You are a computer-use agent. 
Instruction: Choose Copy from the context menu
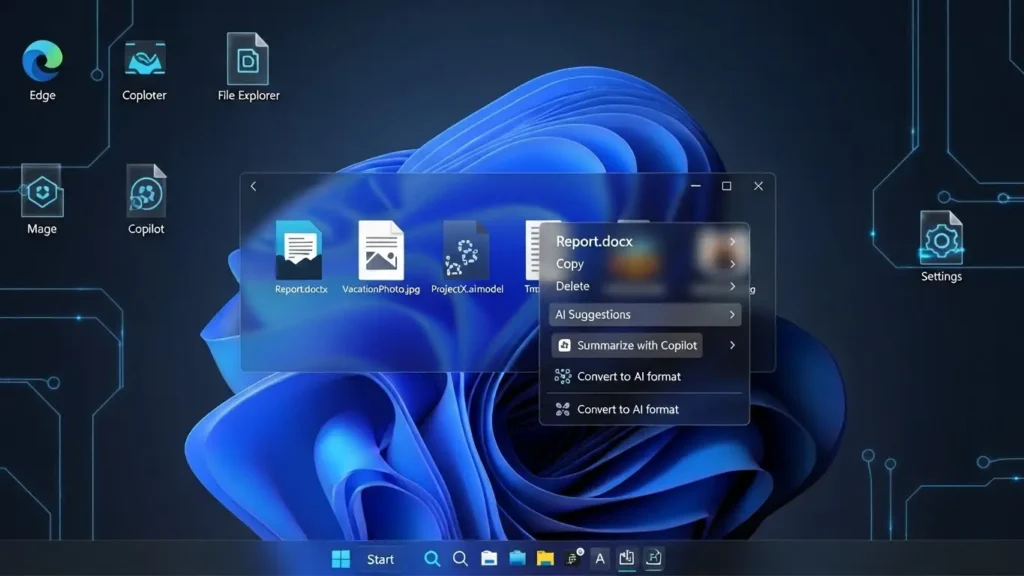[x=570, y=264]
